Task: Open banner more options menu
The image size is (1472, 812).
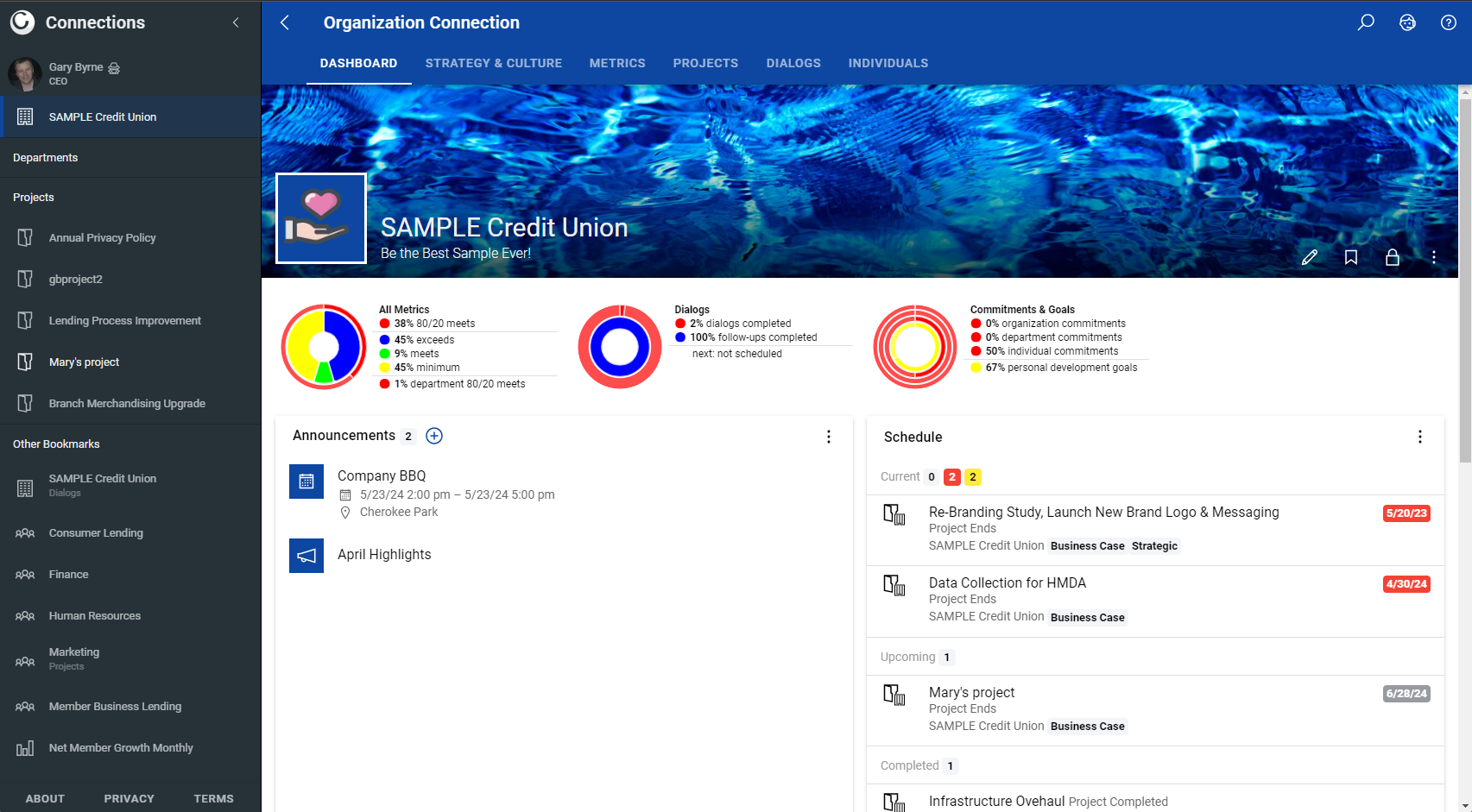Action: point(1434,257)
